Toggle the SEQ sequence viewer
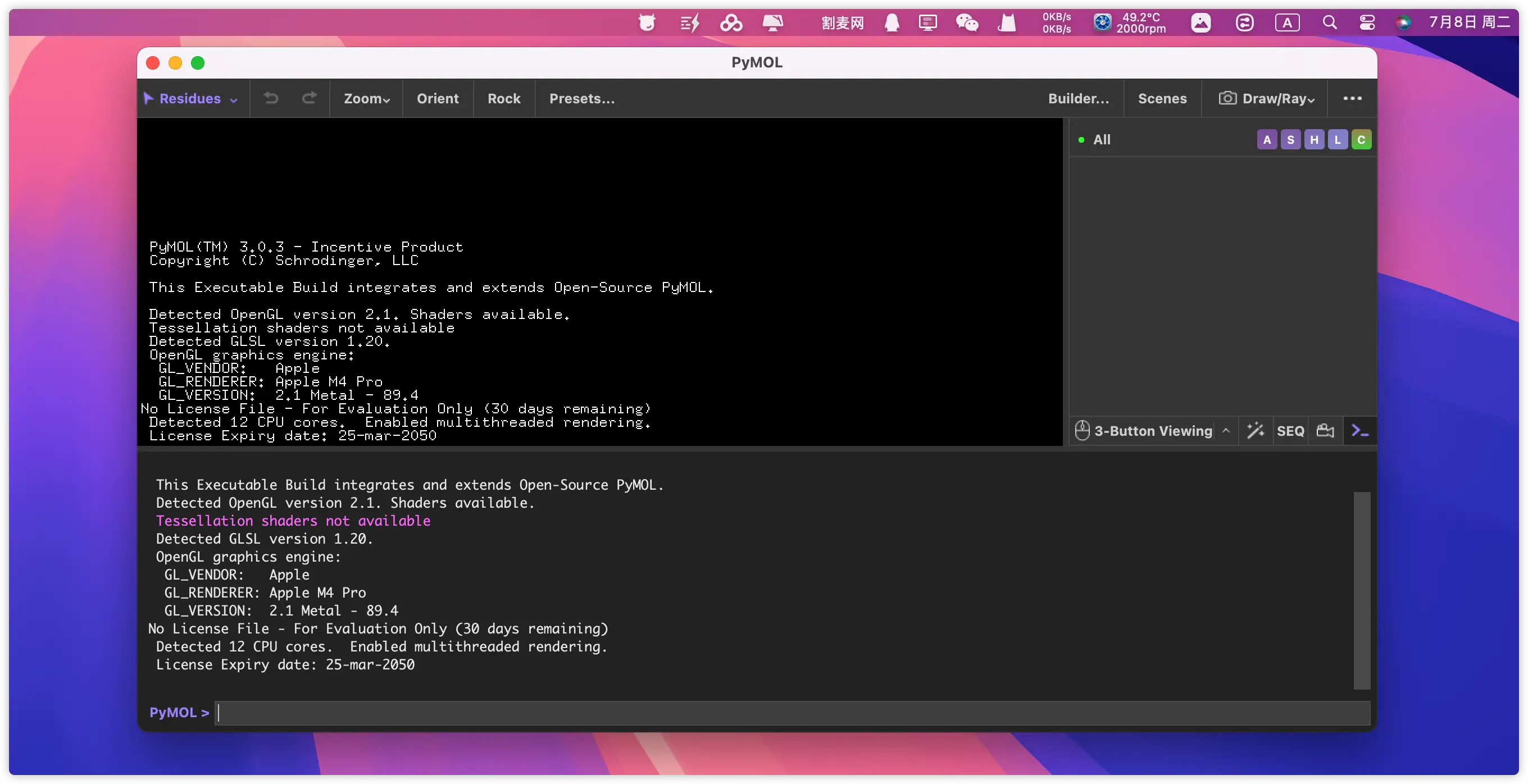The height and width of the screenshot is (784, 1528). pos(1290,431)
